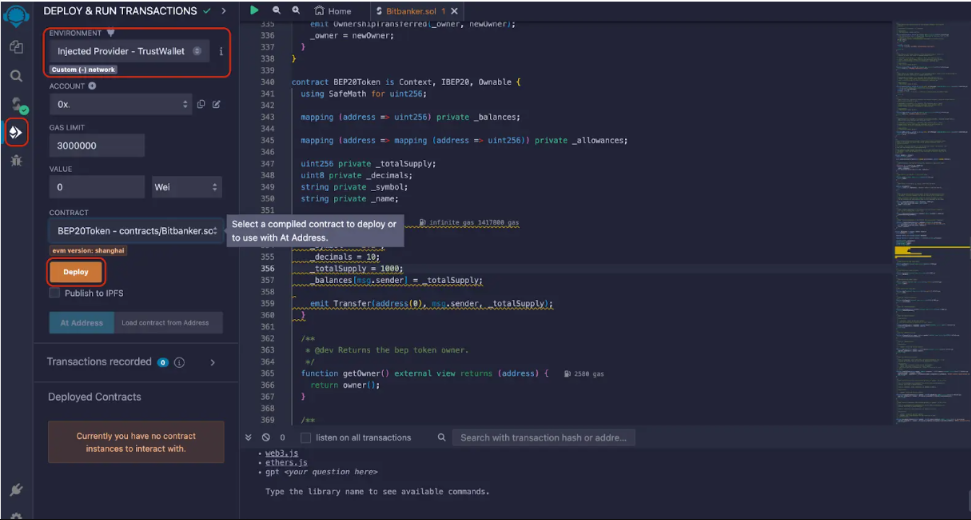Click the 'return owner();' code line
971x520 pixels.
point(344,385)
